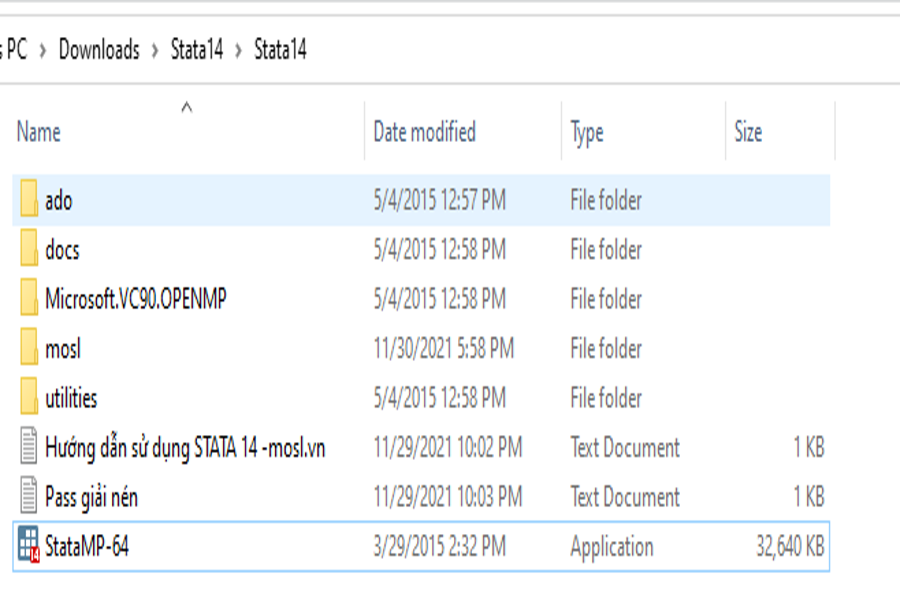
Task: Go to first Stata14 breadcrumb after Downloads
Action: pyautogui.click(x=197, y=49)
